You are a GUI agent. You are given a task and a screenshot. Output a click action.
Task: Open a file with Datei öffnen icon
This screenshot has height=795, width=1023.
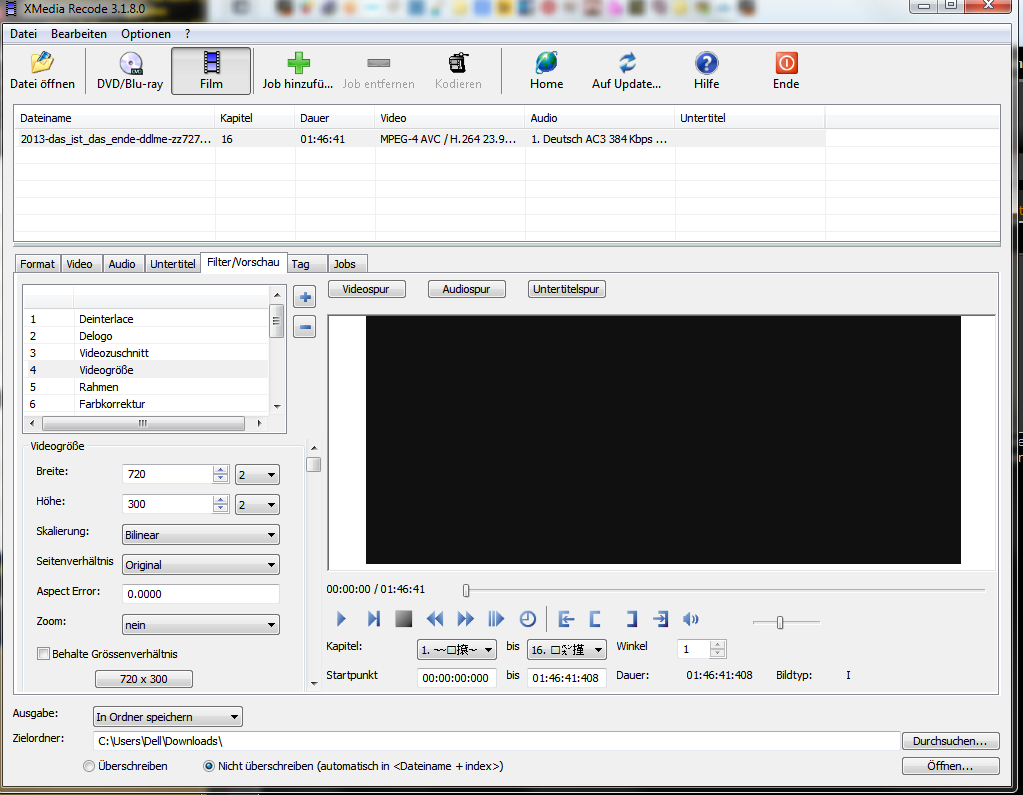point(42,63)
